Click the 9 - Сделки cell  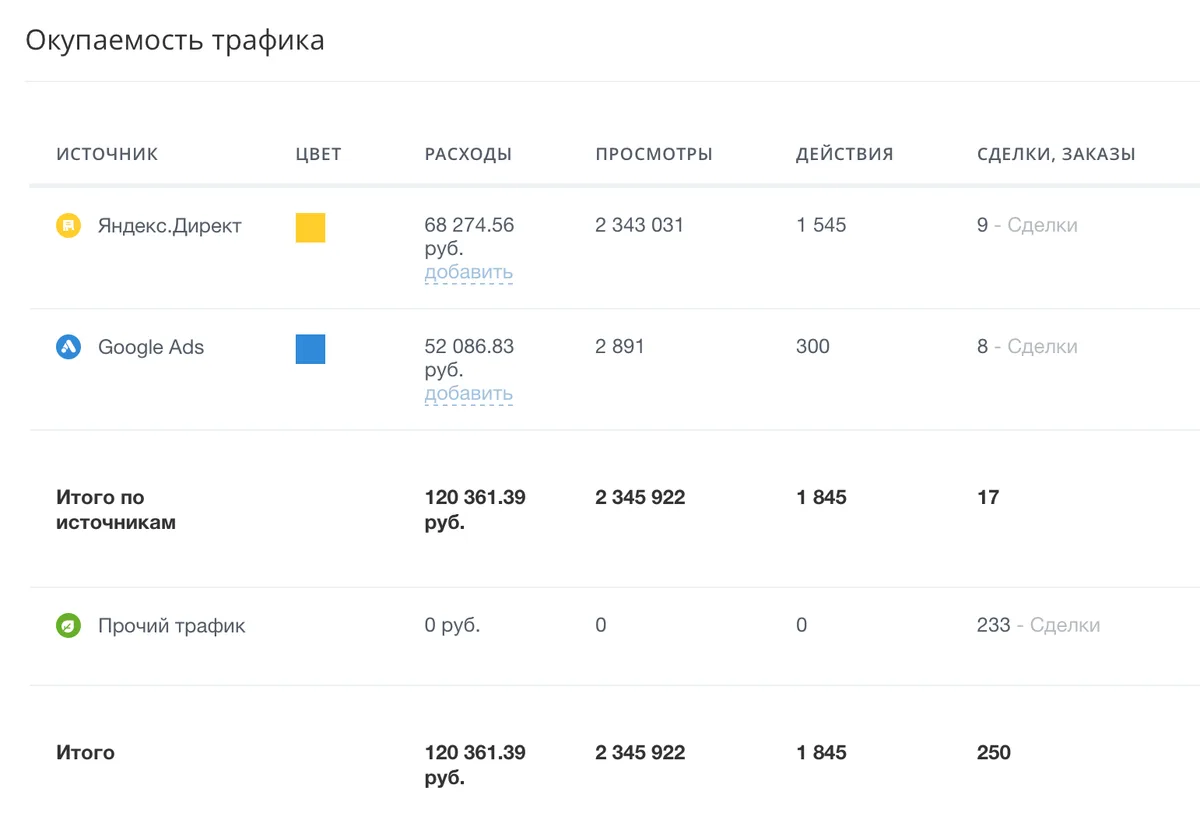point(1027,226)
